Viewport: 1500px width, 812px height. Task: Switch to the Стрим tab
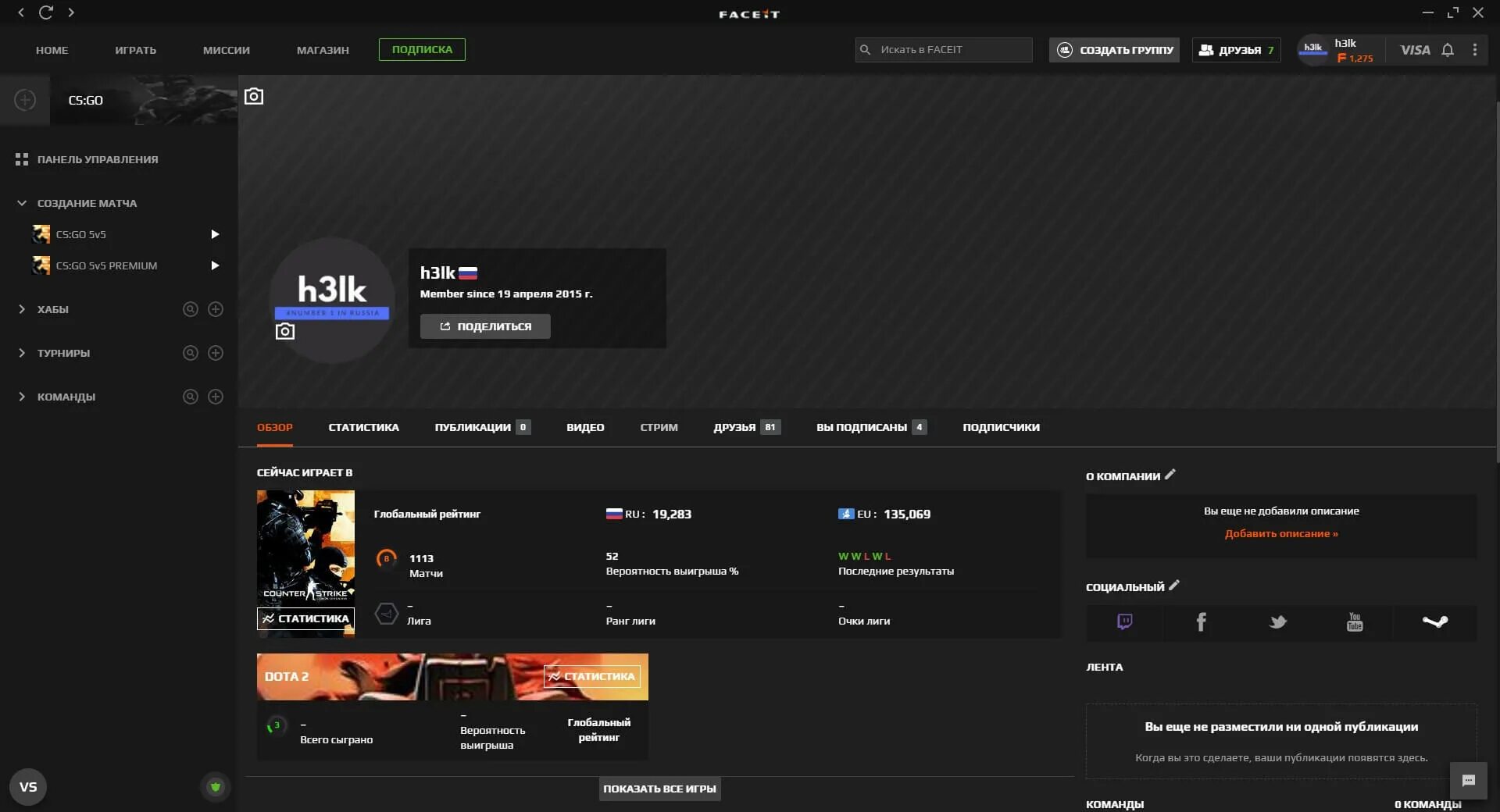(659, 427)
